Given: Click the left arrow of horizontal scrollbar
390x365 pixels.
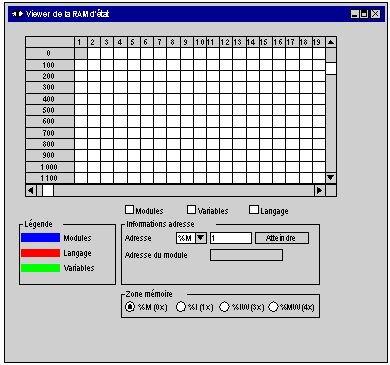Looking at the screenshot, I should (31, 190).
